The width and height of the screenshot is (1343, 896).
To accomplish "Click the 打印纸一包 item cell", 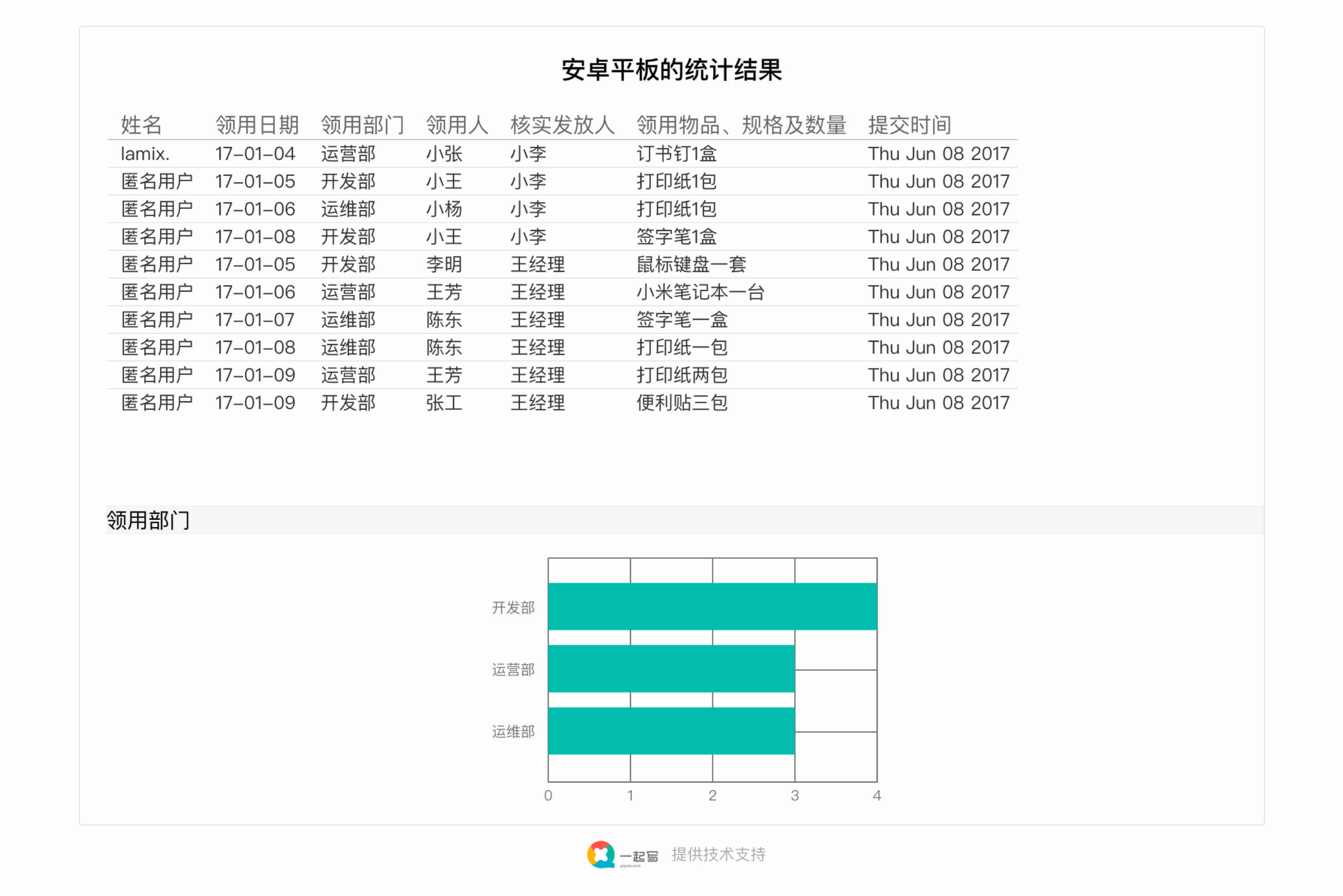I will [x=682, y=347].
